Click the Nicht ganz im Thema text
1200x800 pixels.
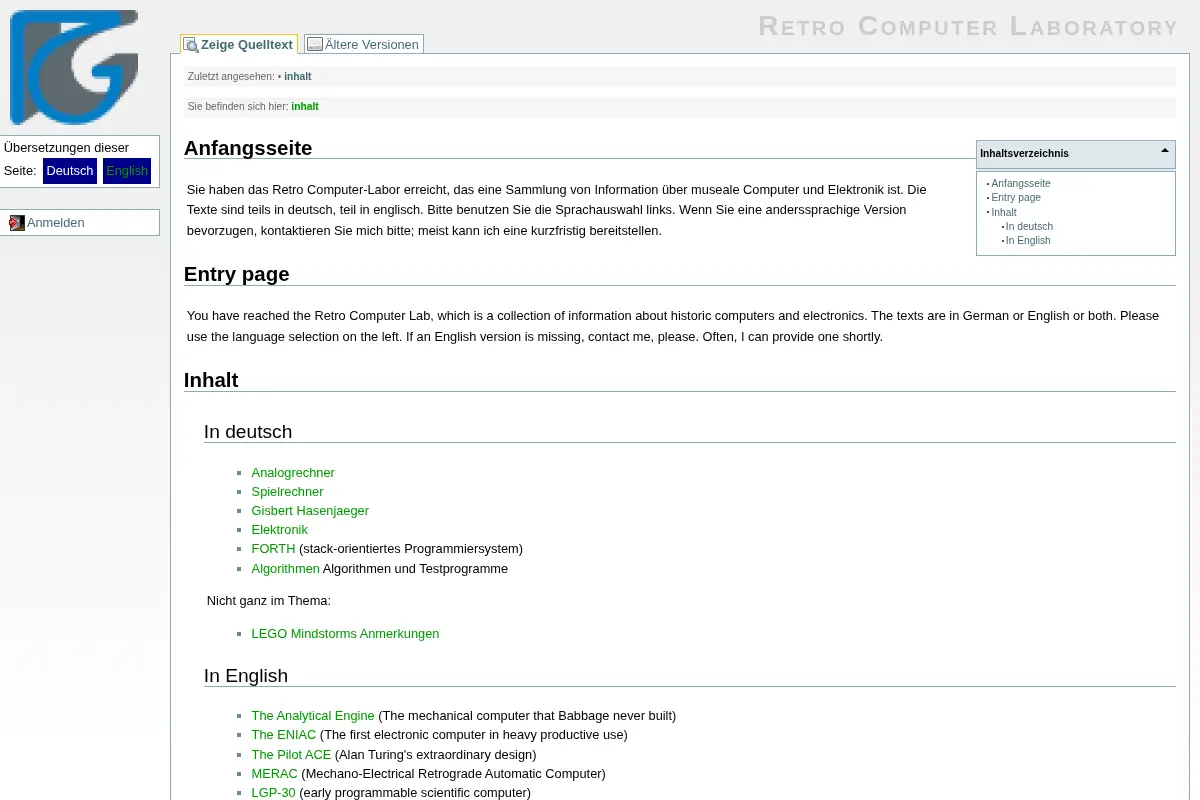pos(268,601)
